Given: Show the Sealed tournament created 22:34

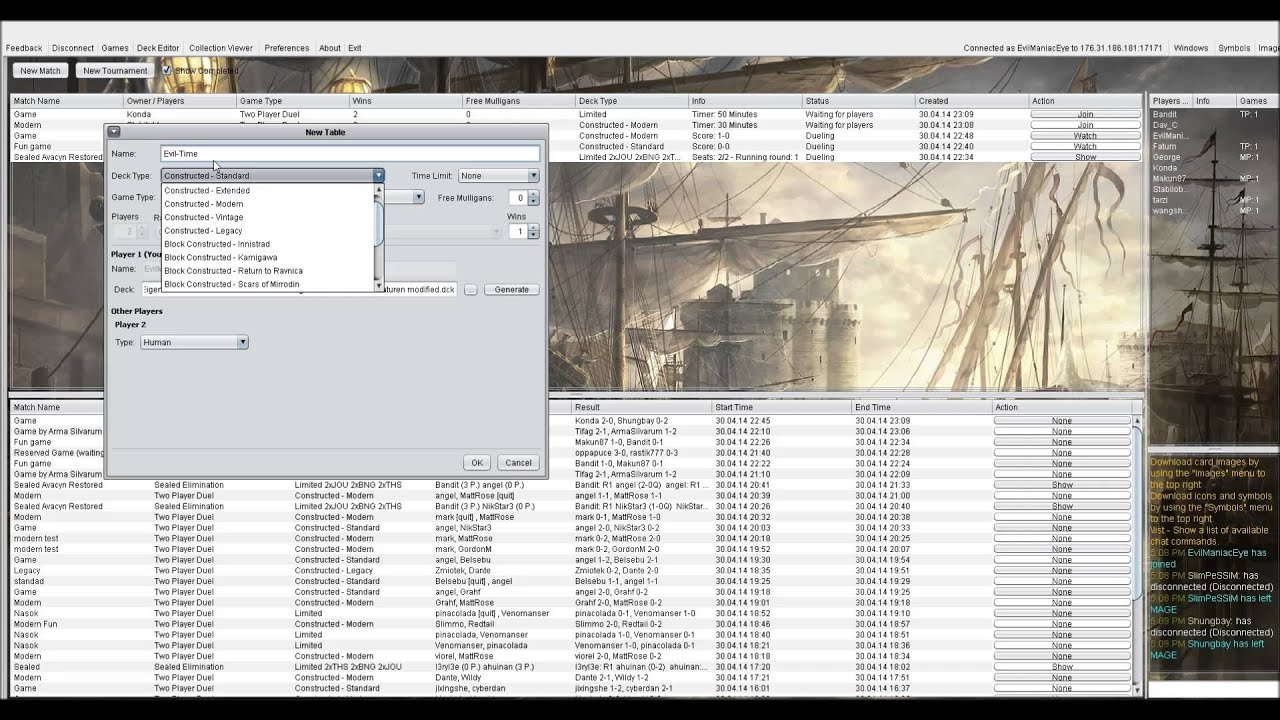Looking at the screenshot, I should click(1085, 158).
